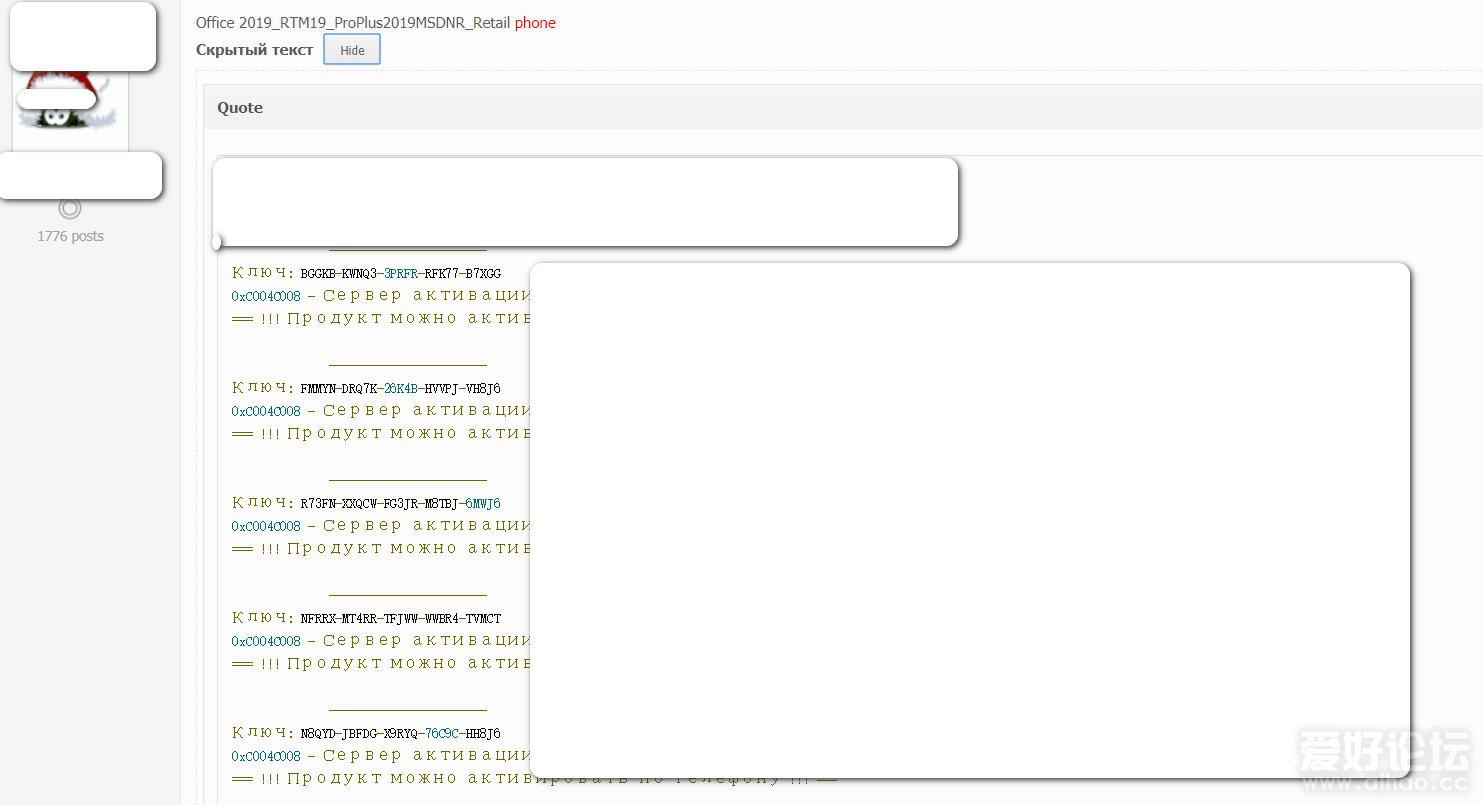Click the red 'phone' word in title
The image size is (1483, 805).
click(x=535, y=22)
